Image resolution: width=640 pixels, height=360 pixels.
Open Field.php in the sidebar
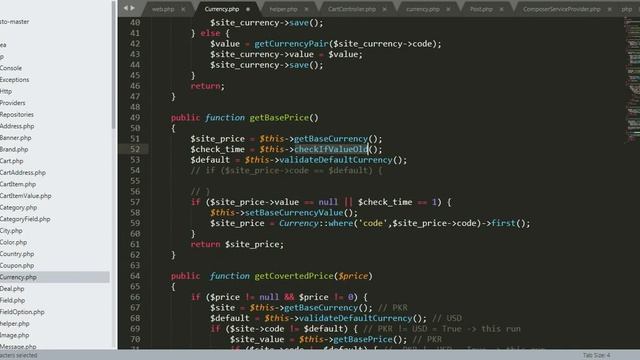(x=12, y=300)
